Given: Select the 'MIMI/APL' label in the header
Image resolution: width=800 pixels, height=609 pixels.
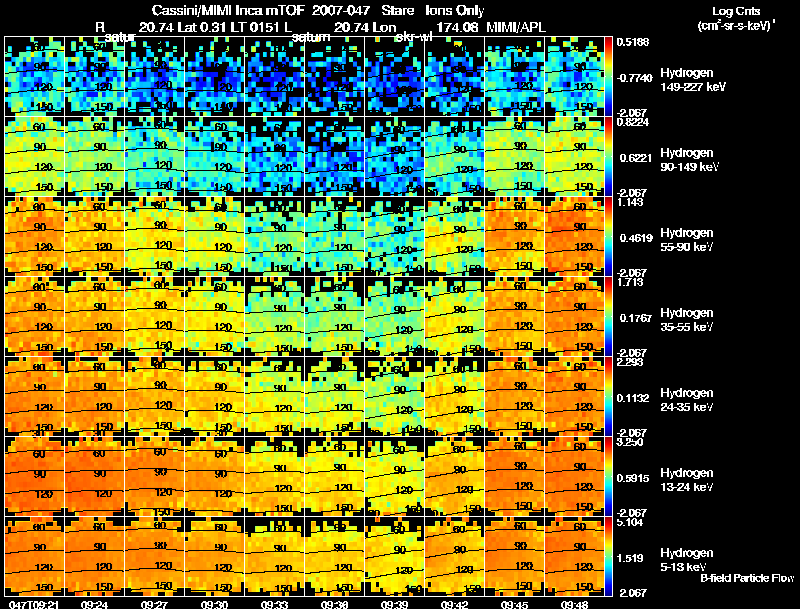Looking at the screenshot, I should coord(516,27).
